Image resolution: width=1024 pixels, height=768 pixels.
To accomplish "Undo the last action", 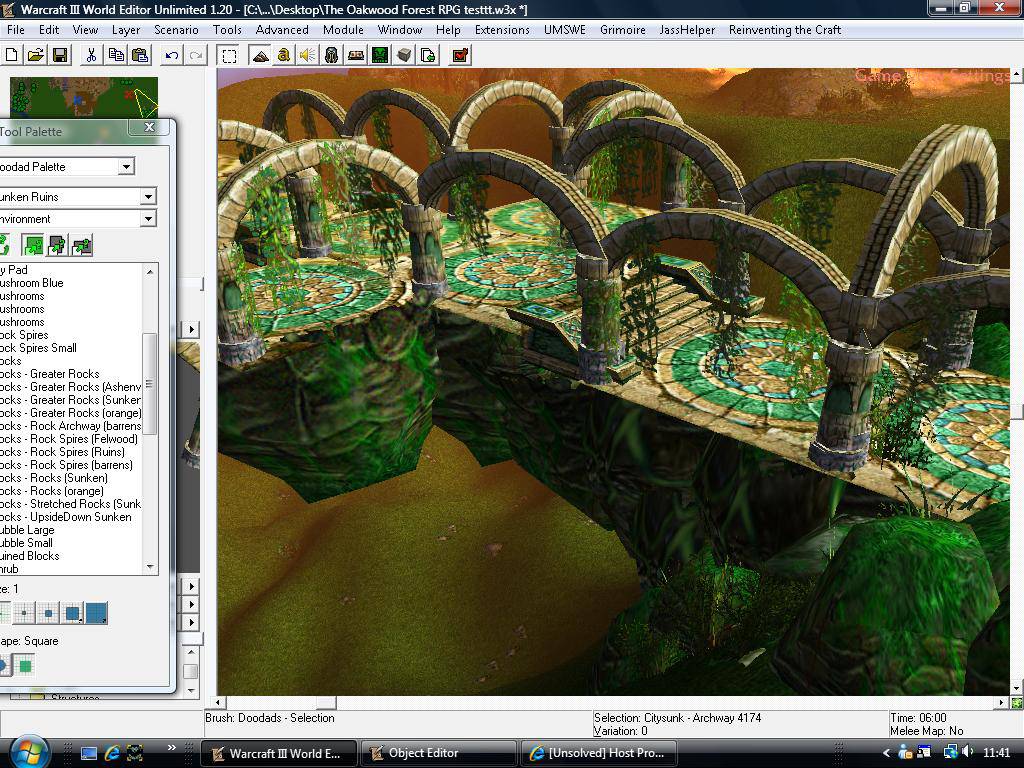I will click(x=171, y=56).
